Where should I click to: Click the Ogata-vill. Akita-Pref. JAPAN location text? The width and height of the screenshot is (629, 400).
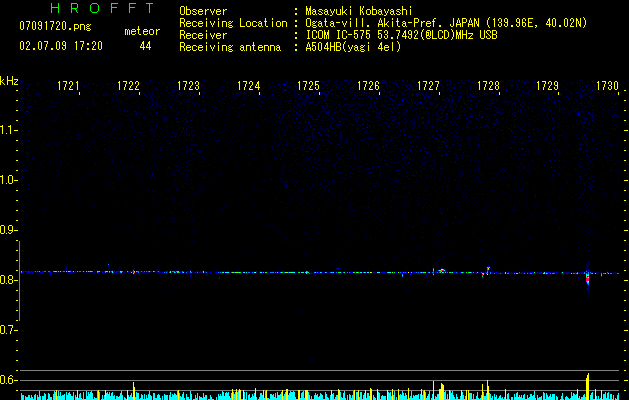(446, 23)
